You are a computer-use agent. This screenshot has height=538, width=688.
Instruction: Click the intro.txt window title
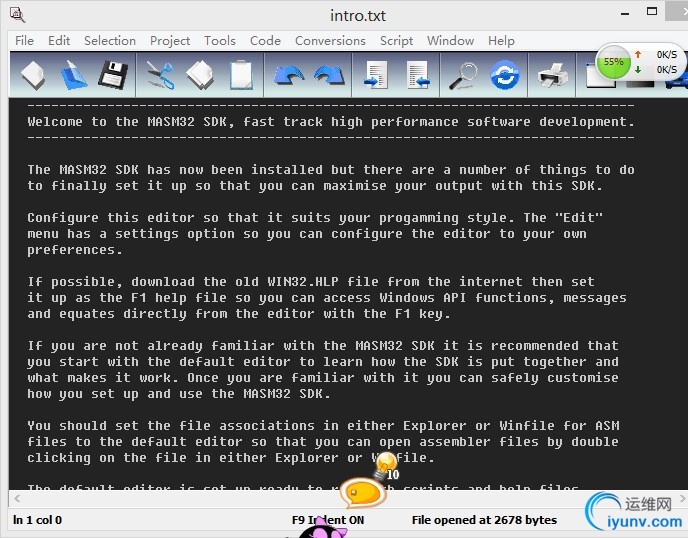(x=358, y=15)
